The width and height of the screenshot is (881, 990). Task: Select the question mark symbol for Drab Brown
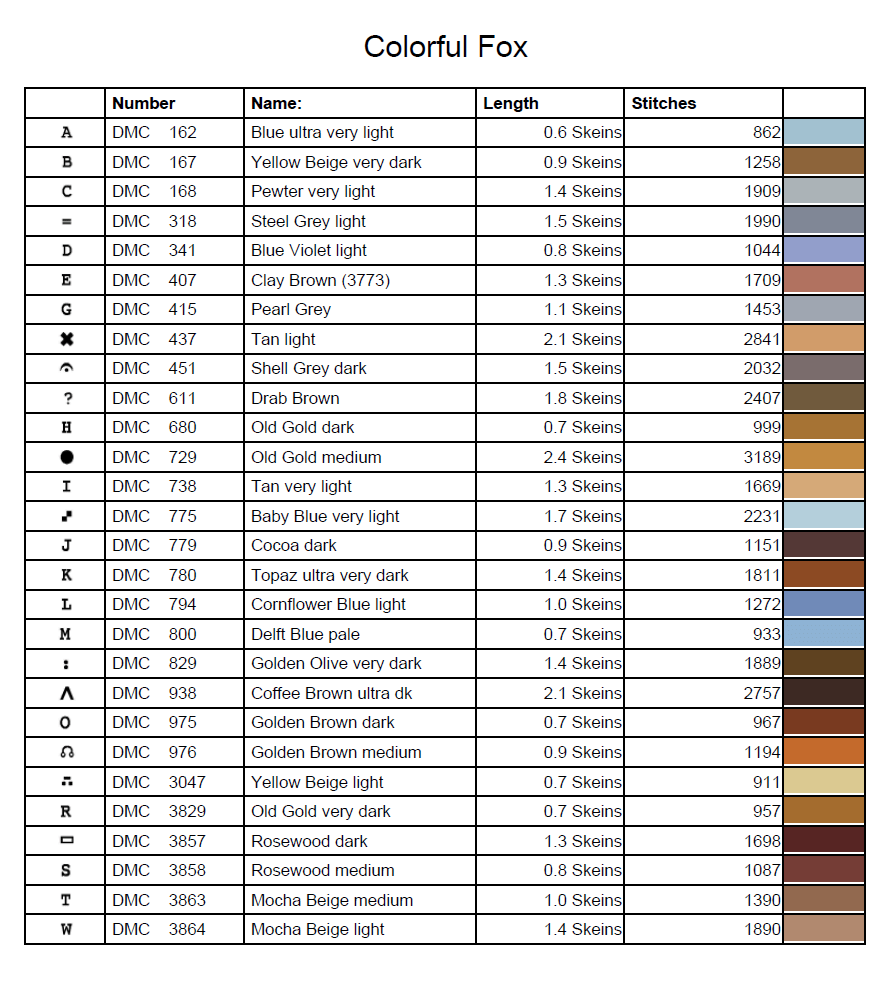(x=66, y=399)
